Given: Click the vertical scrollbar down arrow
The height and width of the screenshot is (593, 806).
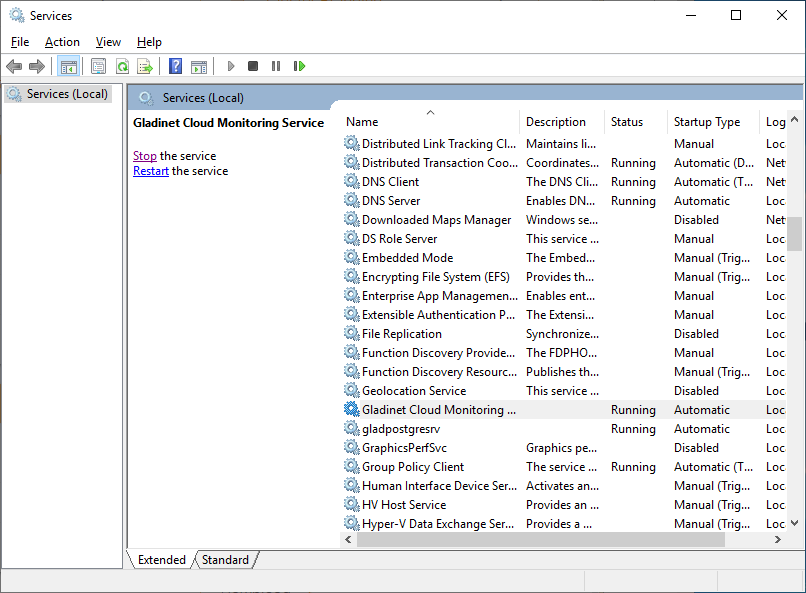Looking at the screenshot, I should 795,523.
